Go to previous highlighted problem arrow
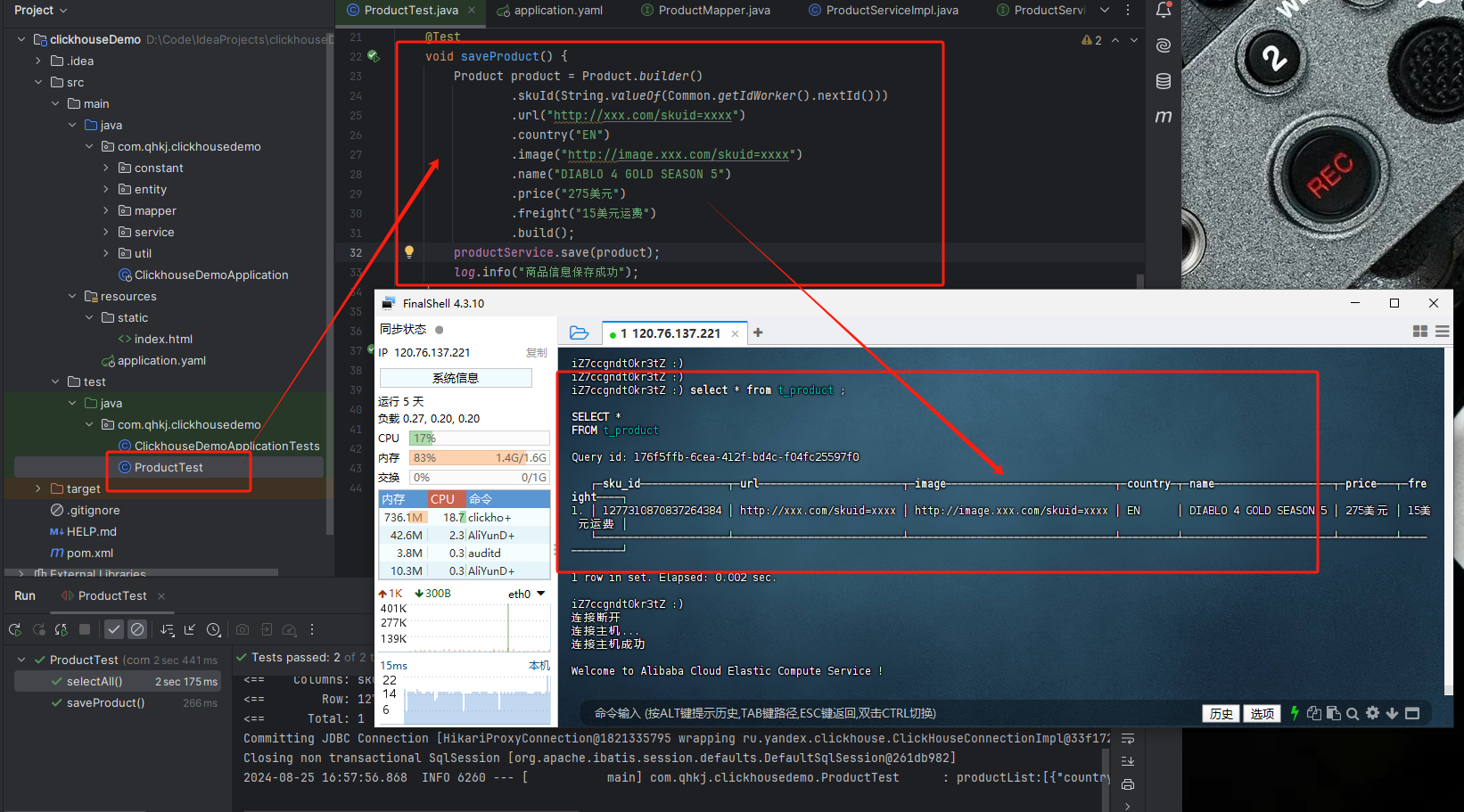This screenshot has height=812, width=1464. pyautogui.click(x=1115, y=40)
